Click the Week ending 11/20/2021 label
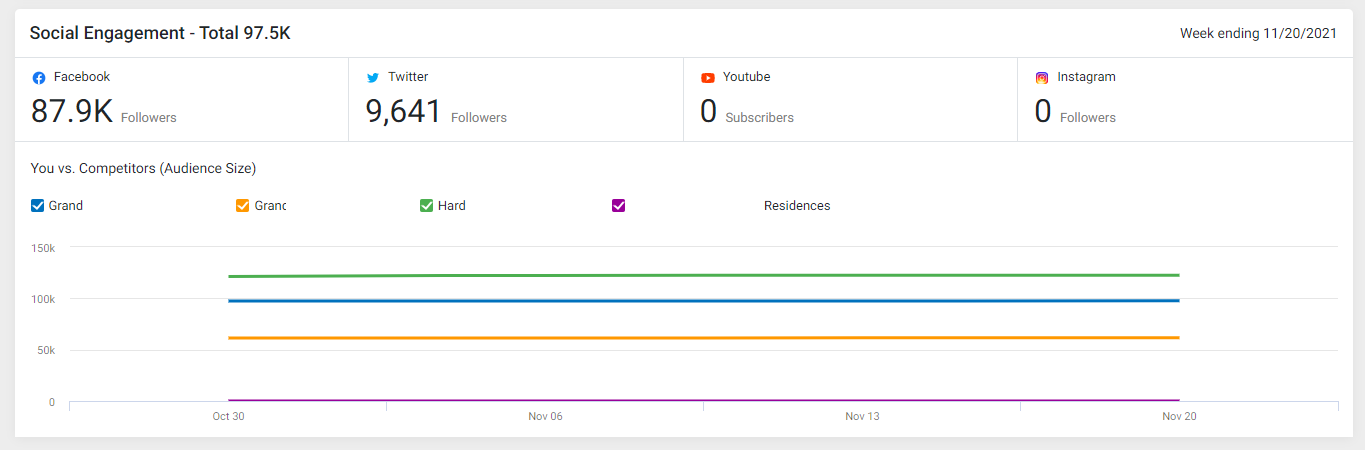The height and width of the screenshot is (450, 1365). point(1258,34)
